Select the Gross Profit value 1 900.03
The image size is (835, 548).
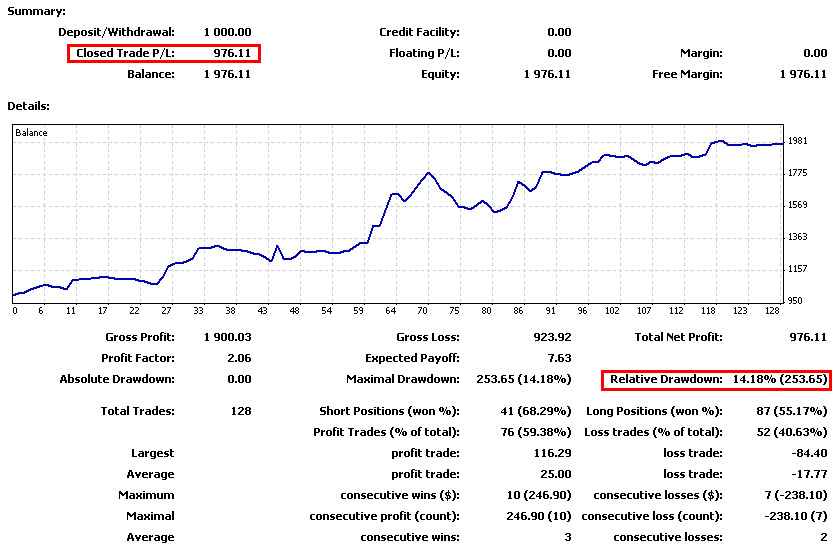point(227,338)
